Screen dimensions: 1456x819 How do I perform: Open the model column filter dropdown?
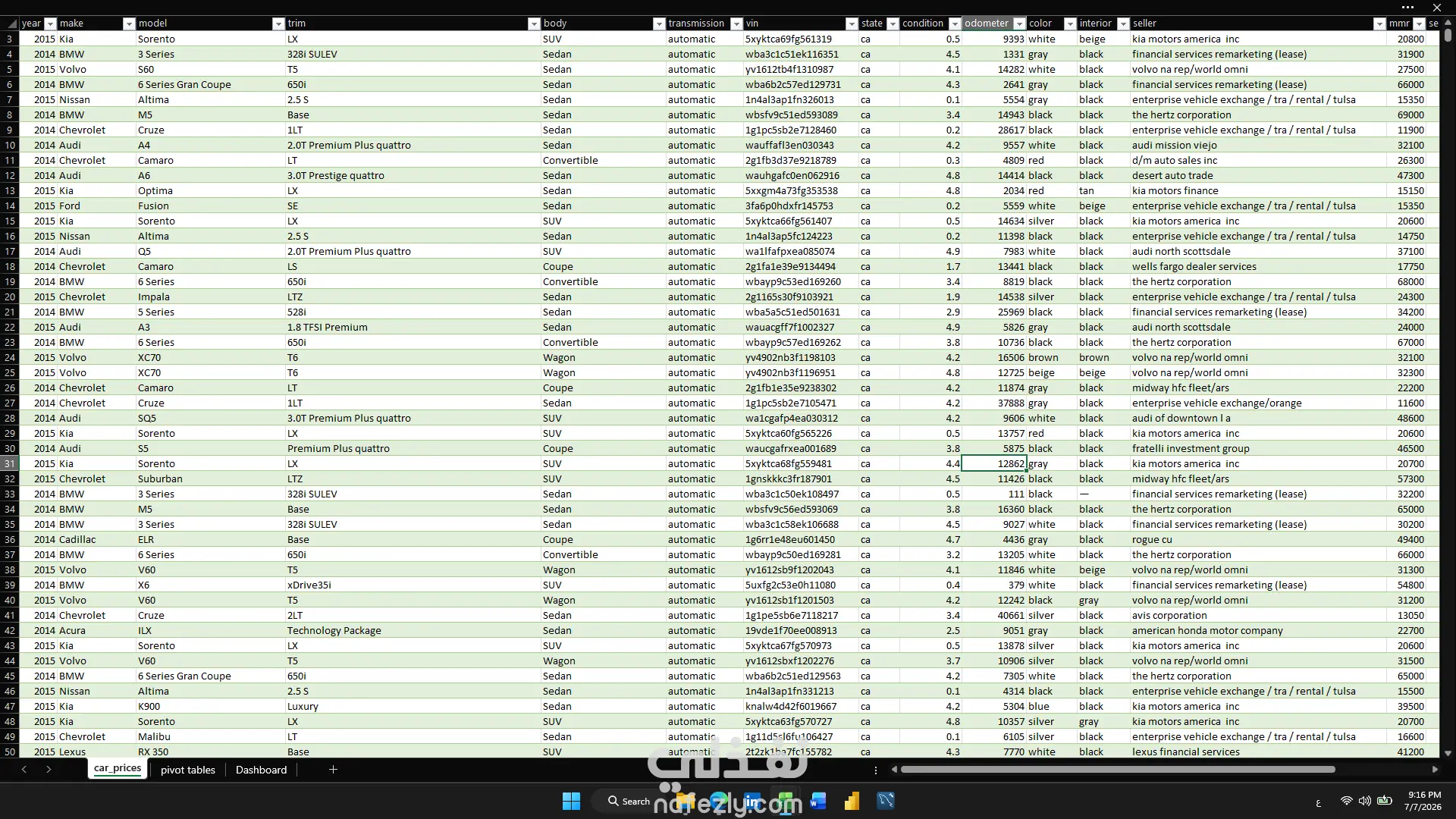point(278,24)
